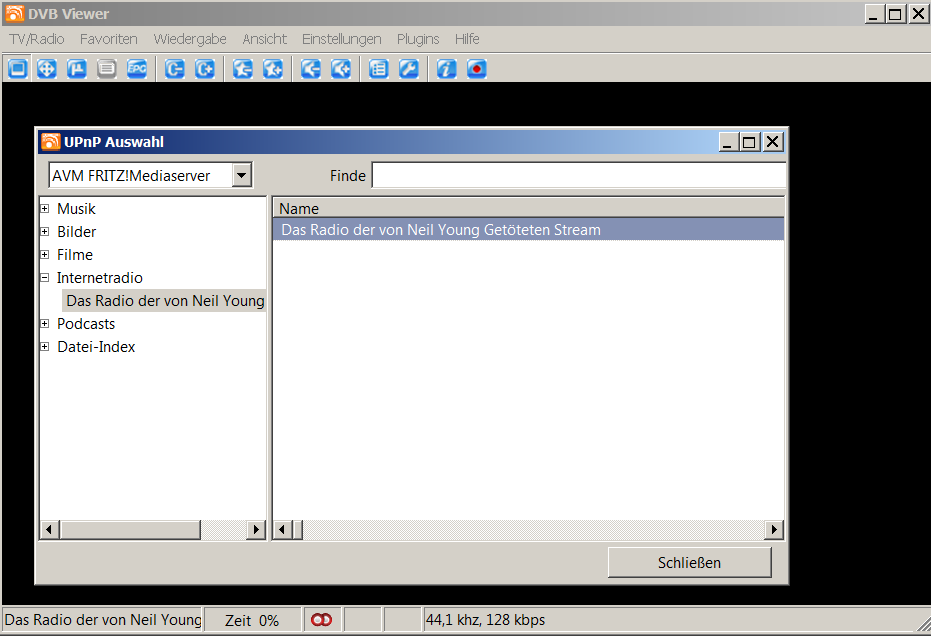Expand the Datei-Index tree node
This screenshot has width=931, height=636.
[x=45, y=347]
